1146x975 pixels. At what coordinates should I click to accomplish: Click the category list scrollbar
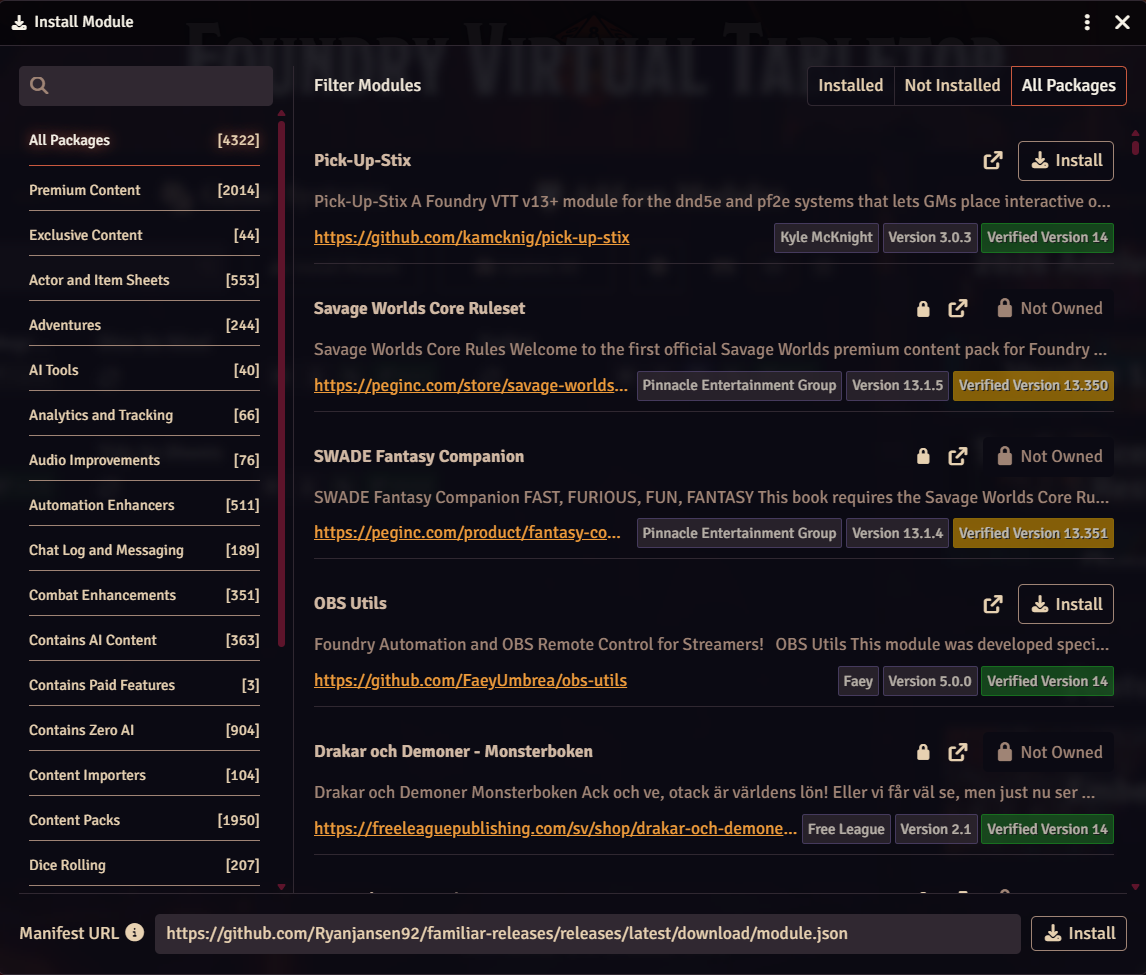(x=281, y=384)
